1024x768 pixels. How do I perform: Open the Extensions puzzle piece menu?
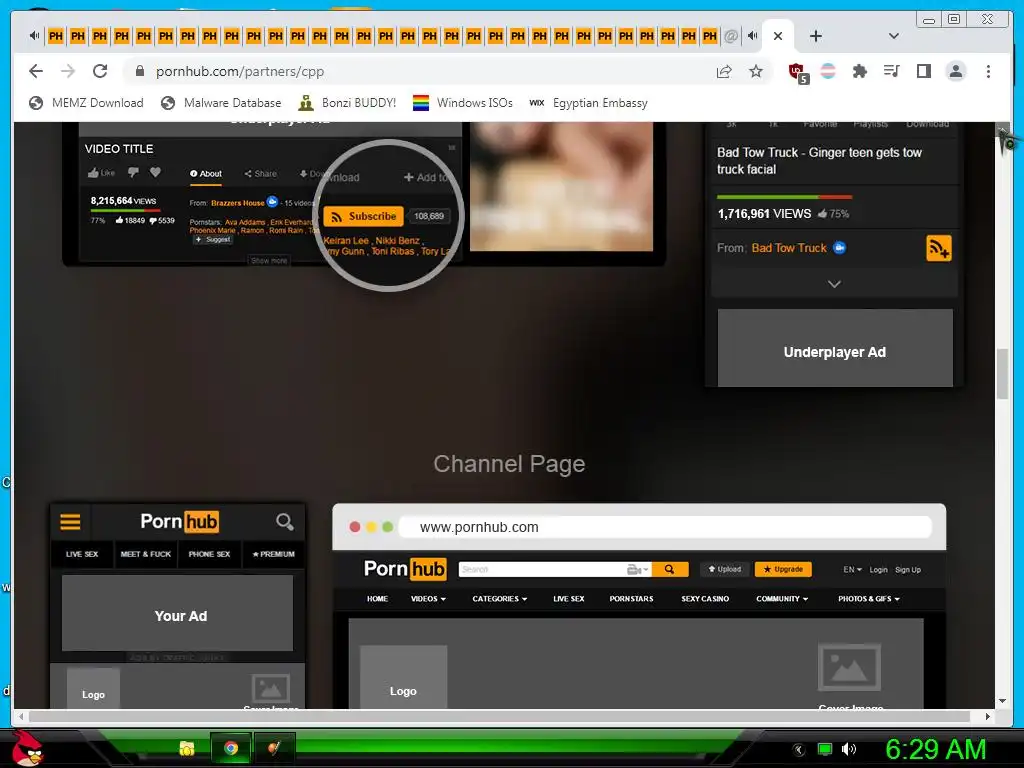859,71
